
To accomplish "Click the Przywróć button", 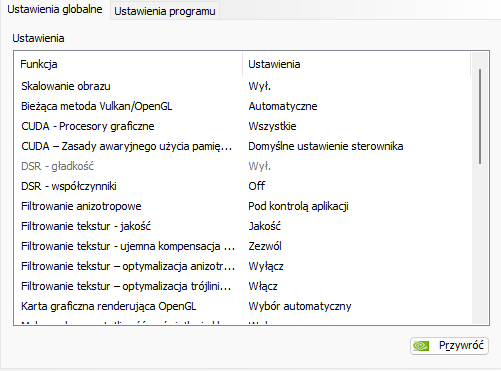I will [449, 346].
